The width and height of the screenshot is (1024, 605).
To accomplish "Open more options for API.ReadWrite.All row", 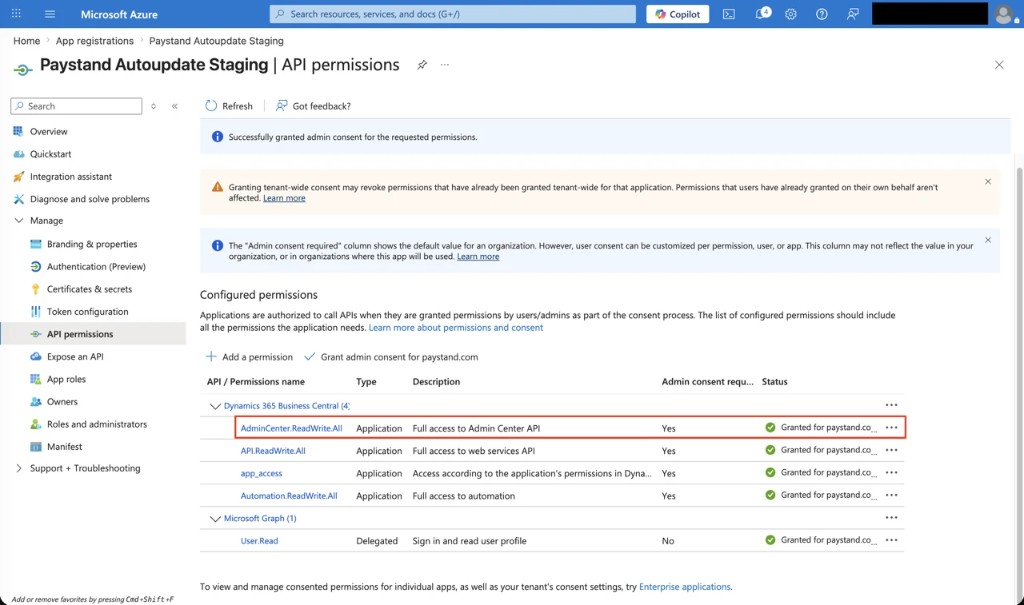I will [x=891, y=450].
